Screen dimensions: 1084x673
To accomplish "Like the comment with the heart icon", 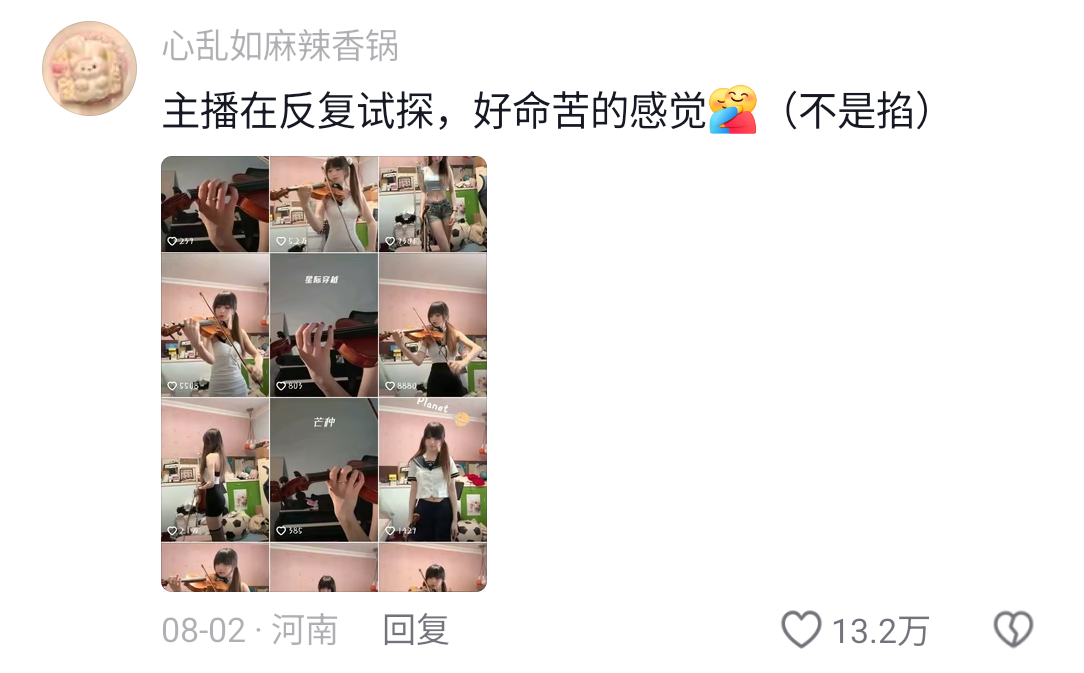I will 801,629.
